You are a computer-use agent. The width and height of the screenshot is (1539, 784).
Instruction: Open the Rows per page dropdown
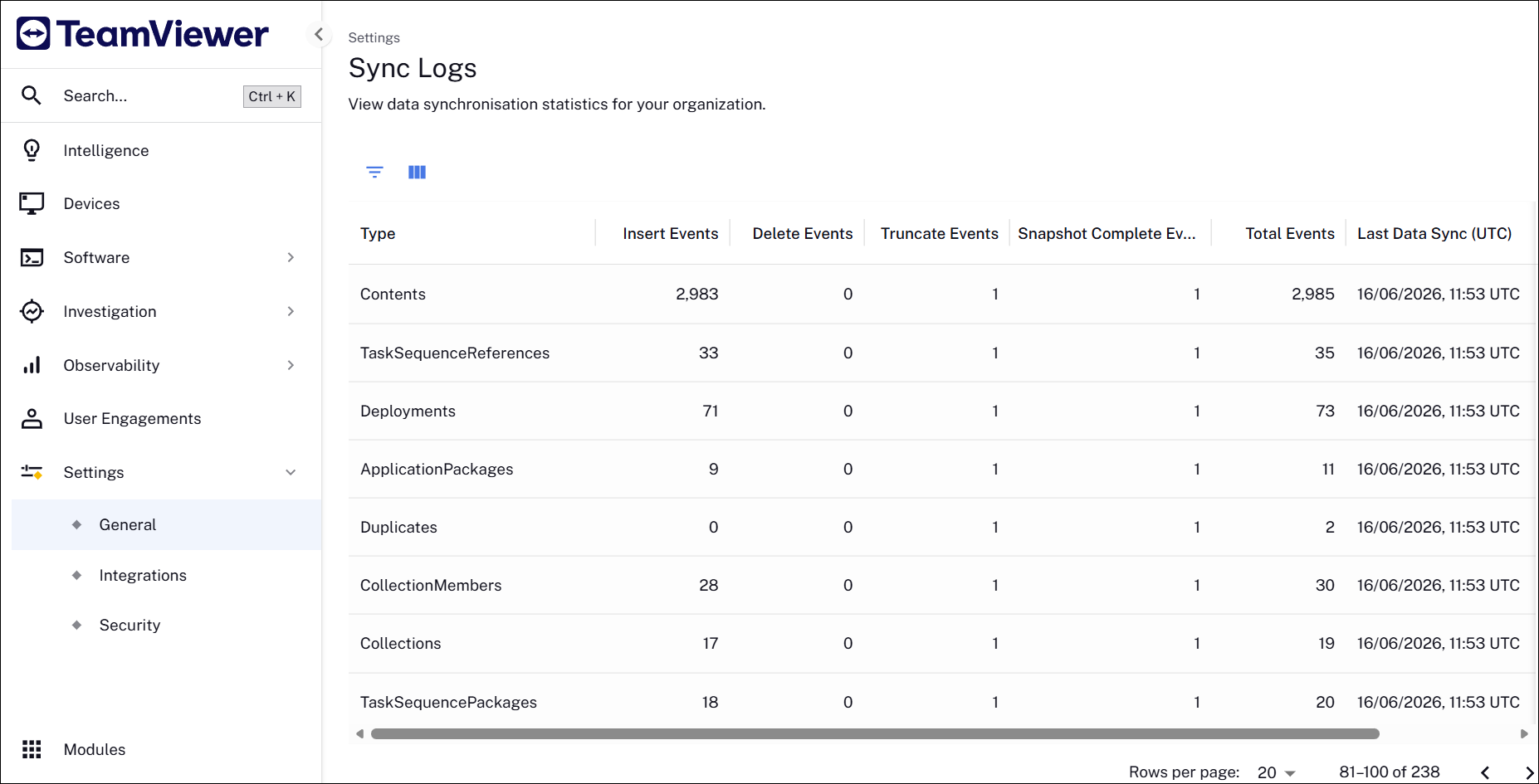(x=1276, y=772)
